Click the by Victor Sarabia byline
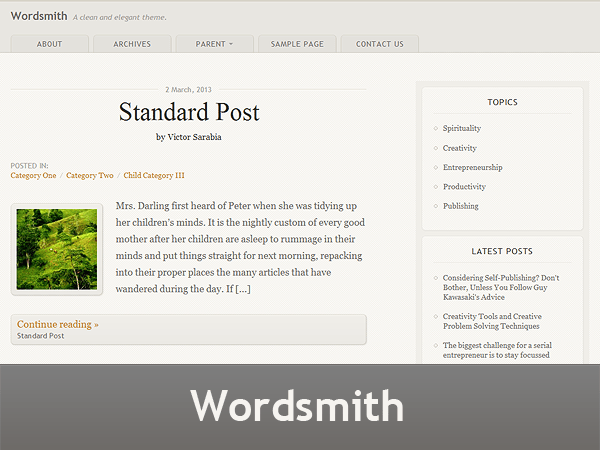Image resolution: width=600 pixels, height=450 pixels. point(189,137)
